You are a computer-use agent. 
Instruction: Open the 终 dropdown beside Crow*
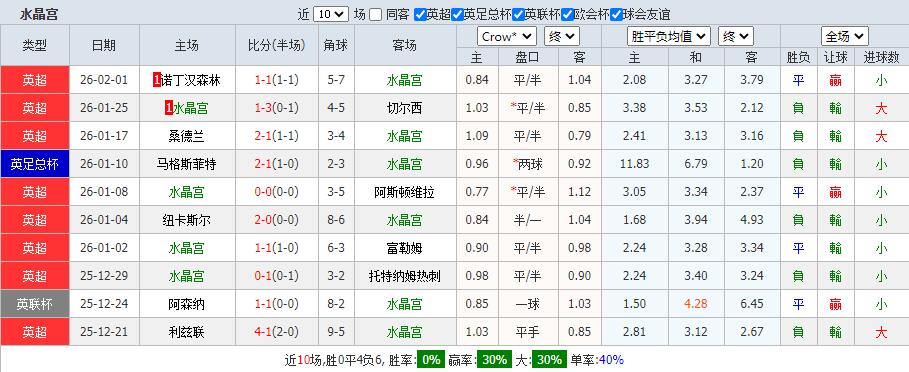point(562,37)
